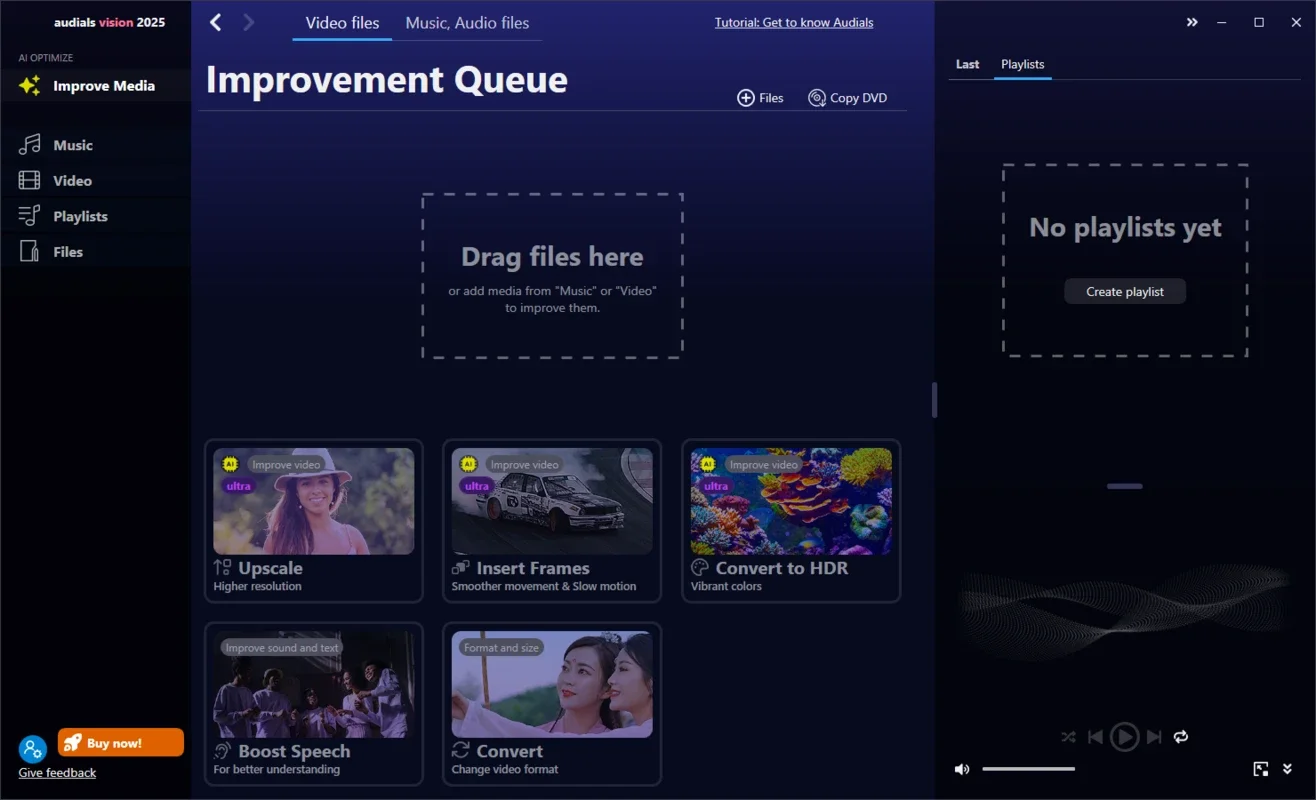Maximize the Audials window
The width and height of the screenshot is (1316, 800).
click(1259, 22)
